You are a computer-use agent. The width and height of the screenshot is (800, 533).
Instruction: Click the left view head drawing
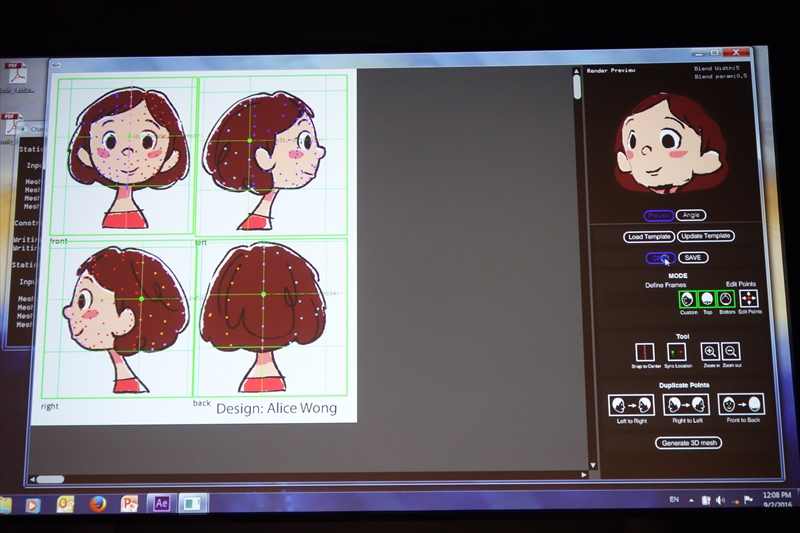click(x=264, y=159)
